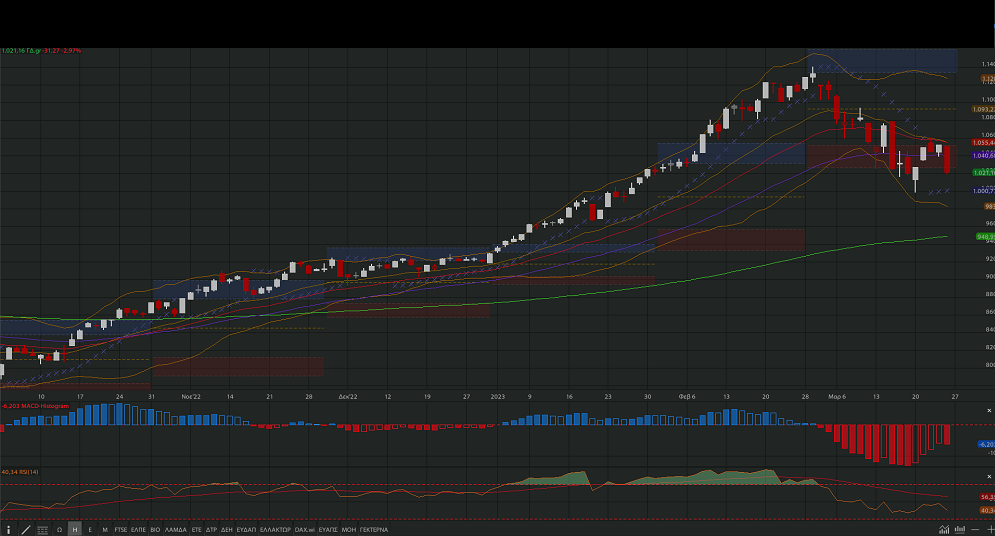Load the ΒΙΟ symbol shortcut

tap(155, 530)
